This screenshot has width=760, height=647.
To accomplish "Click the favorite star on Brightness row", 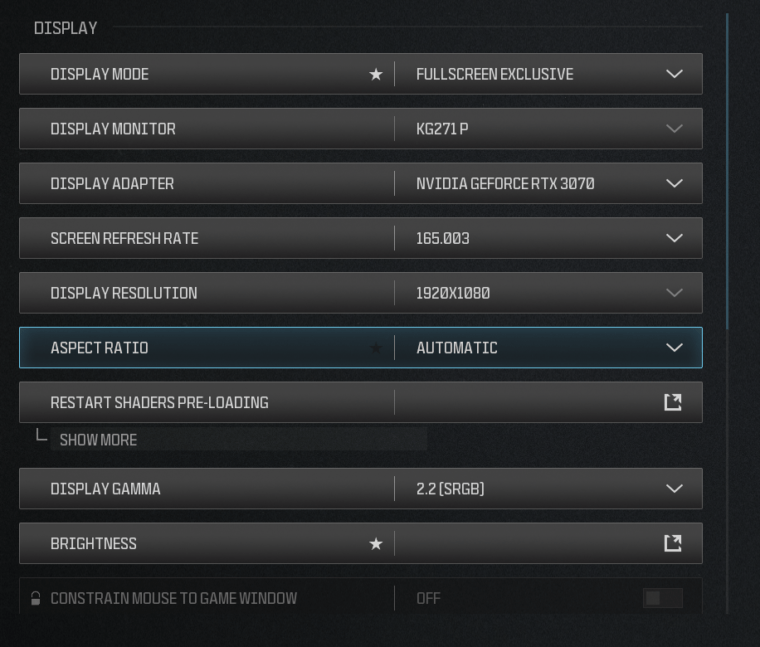I will [376, 544].
